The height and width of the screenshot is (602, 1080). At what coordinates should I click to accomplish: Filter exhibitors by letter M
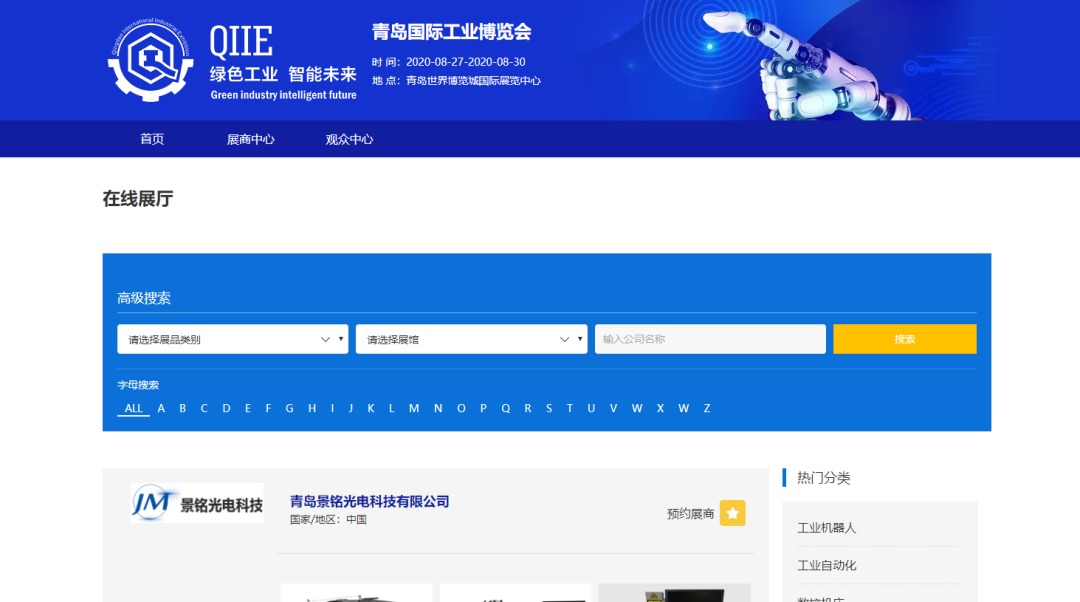point(414,408)
